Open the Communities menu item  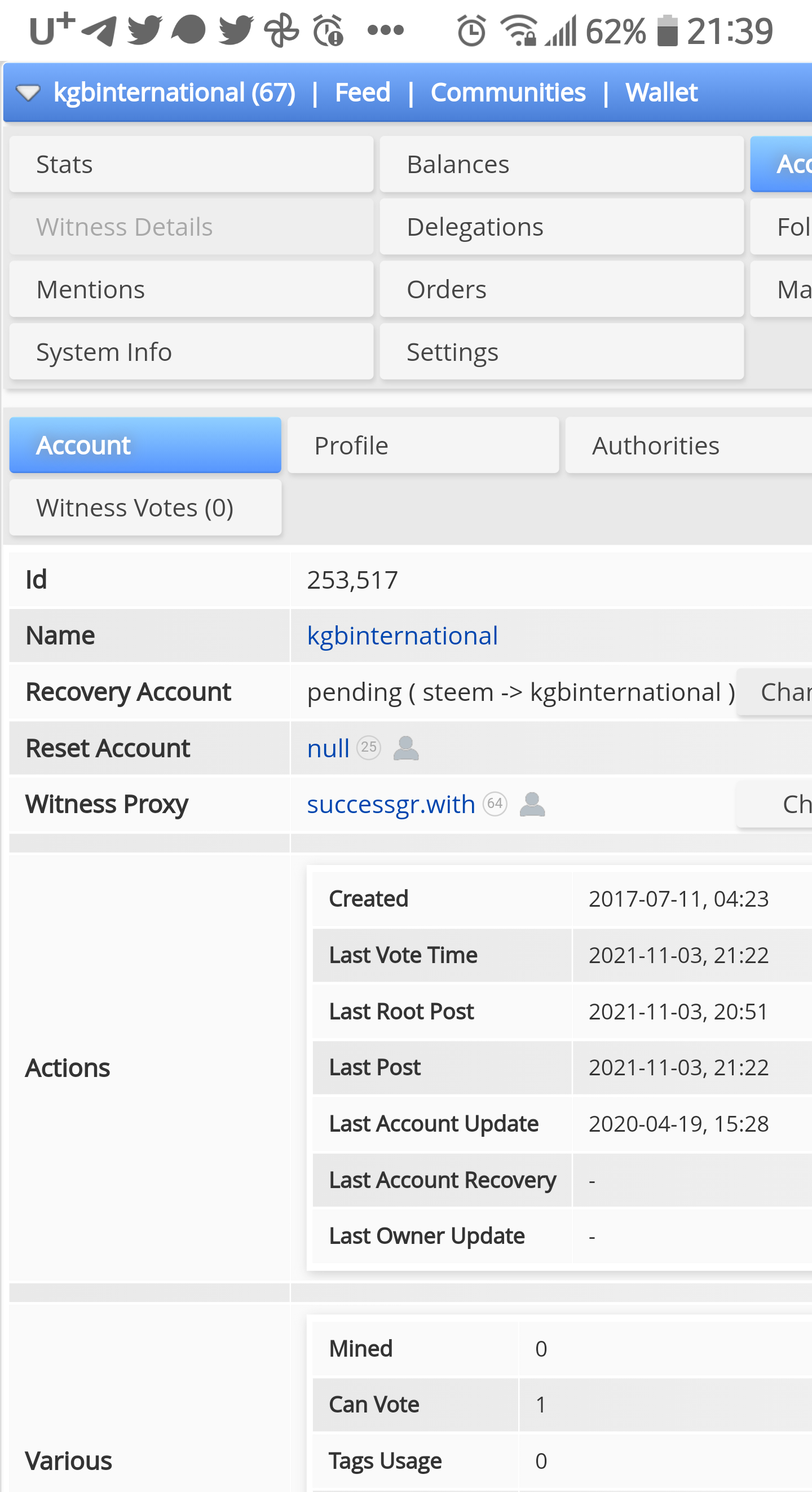[508, 92]
